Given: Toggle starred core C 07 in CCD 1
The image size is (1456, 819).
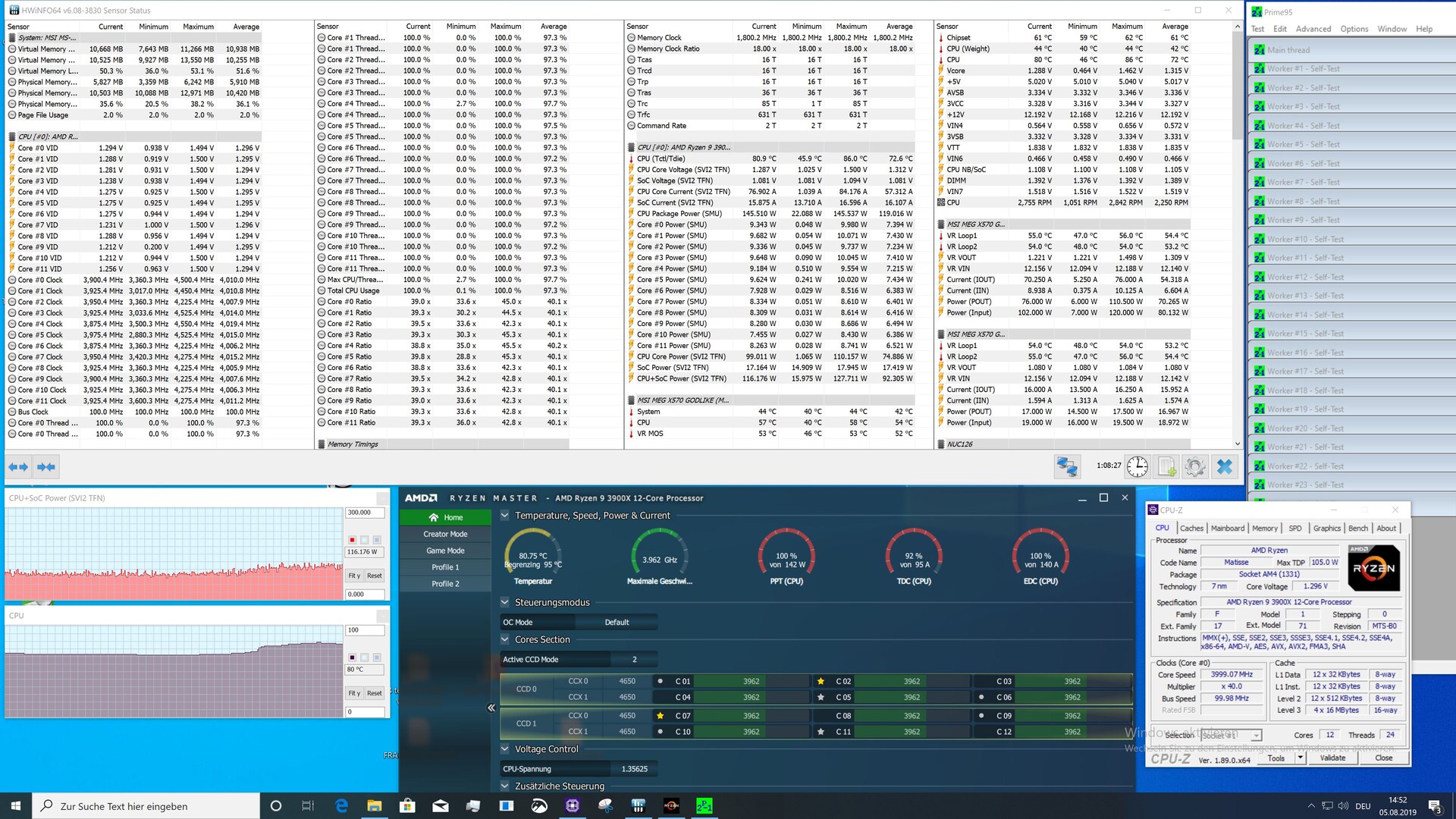Looking at the screenshot, I should pos(660,715).
